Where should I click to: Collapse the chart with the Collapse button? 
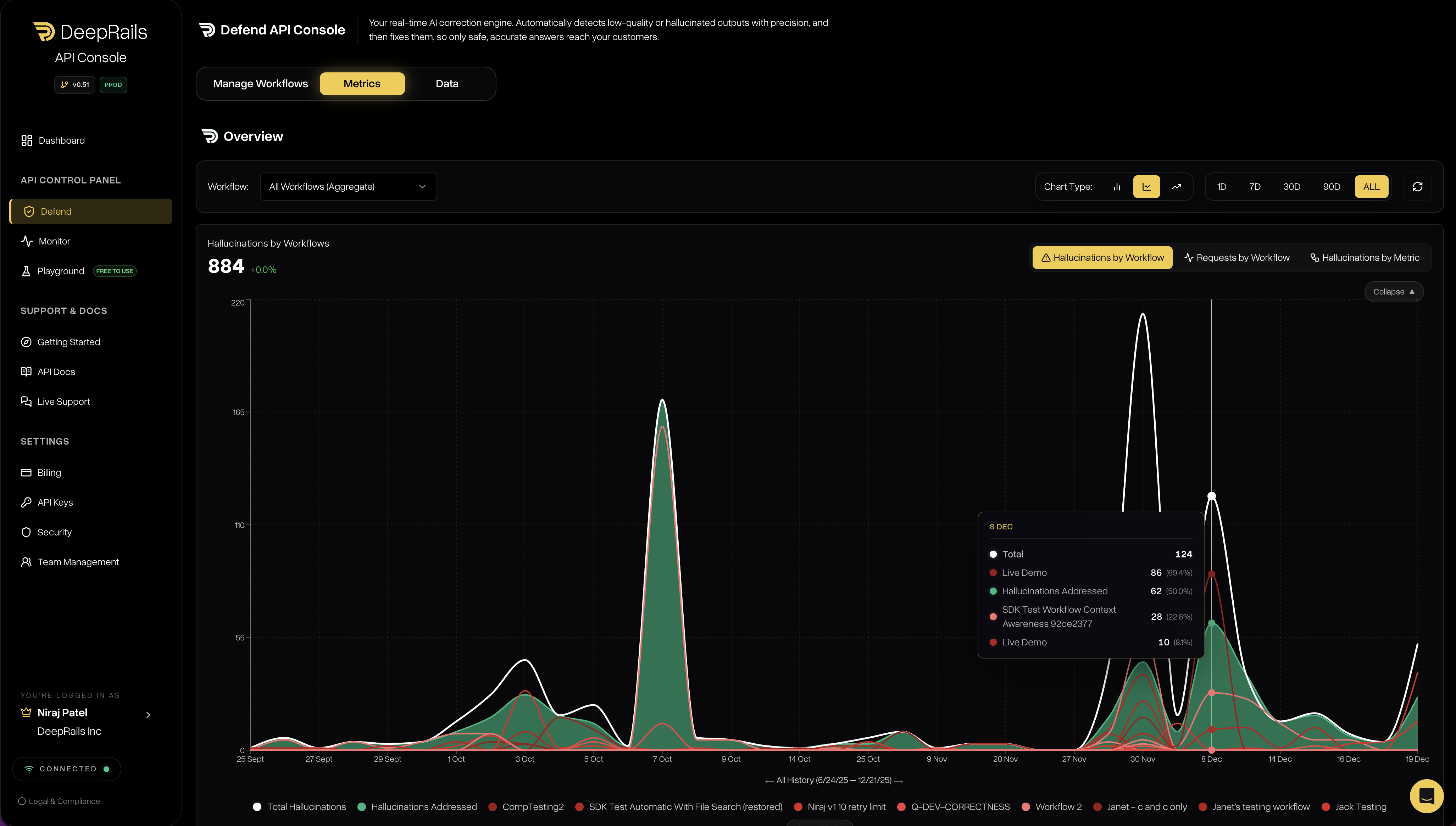1394,292
